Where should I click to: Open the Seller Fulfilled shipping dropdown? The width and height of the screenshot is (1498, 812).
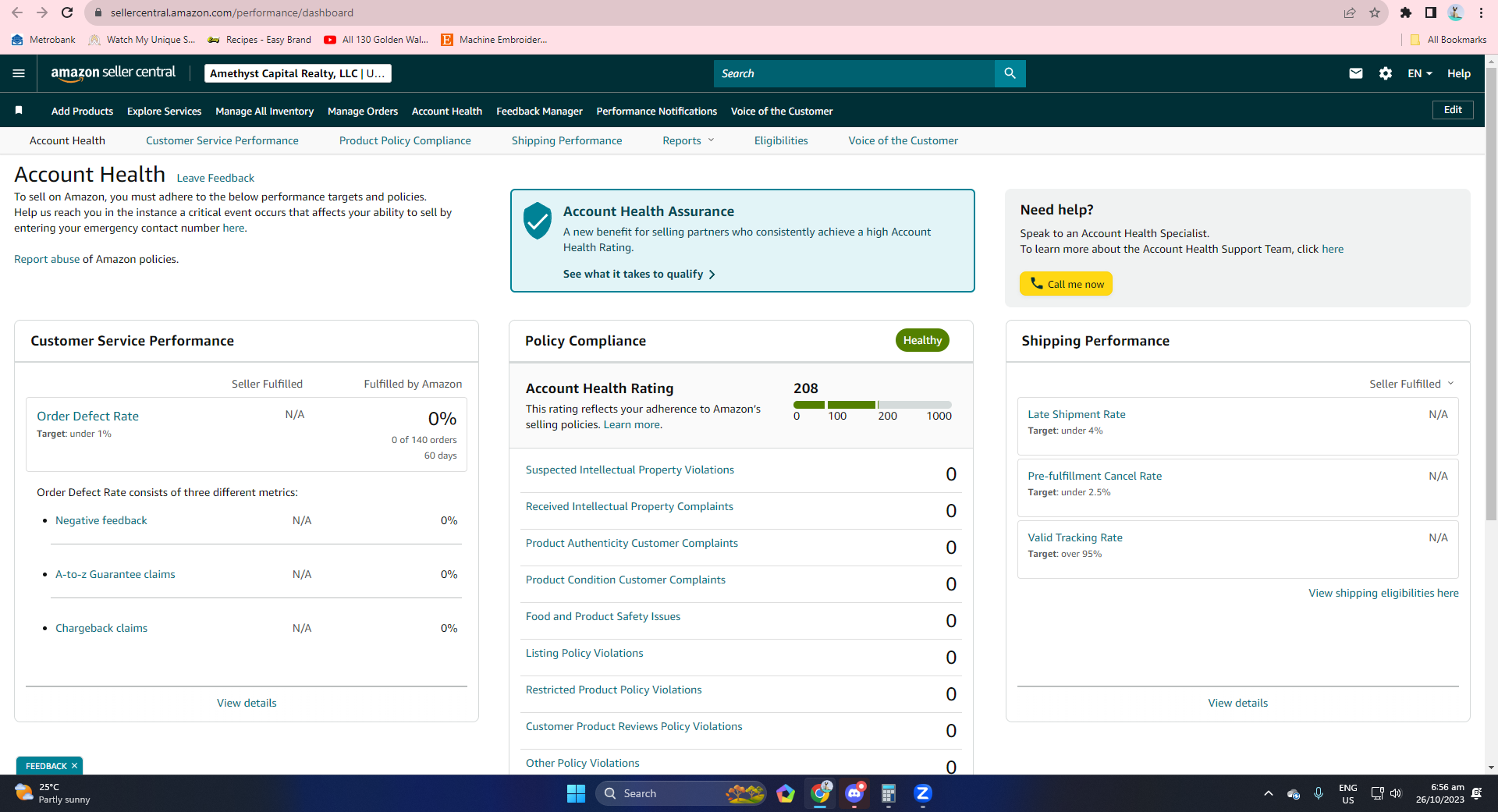pos(1411,384)
